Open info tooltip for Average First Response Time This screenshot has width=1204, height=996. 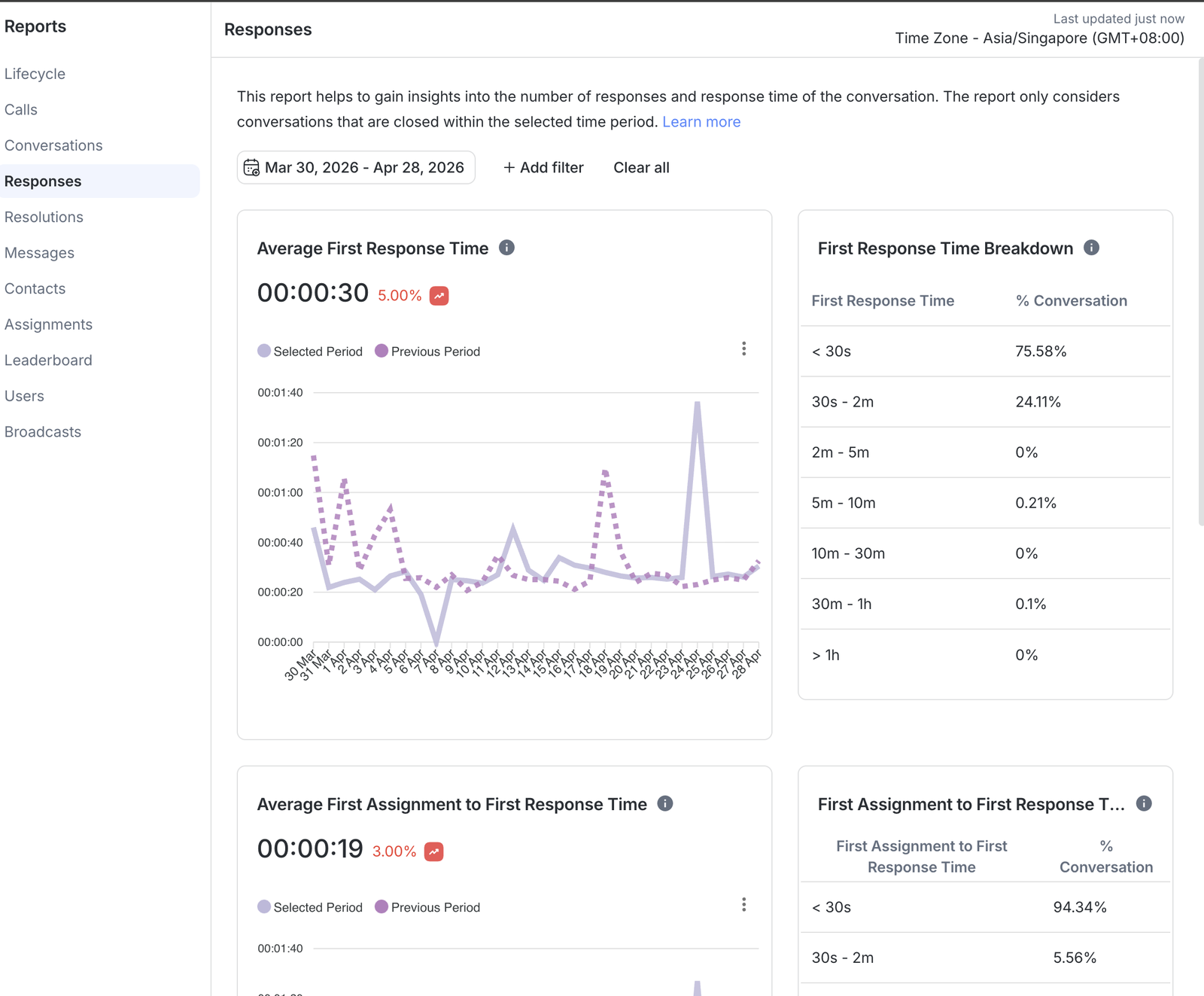[507, 248]
